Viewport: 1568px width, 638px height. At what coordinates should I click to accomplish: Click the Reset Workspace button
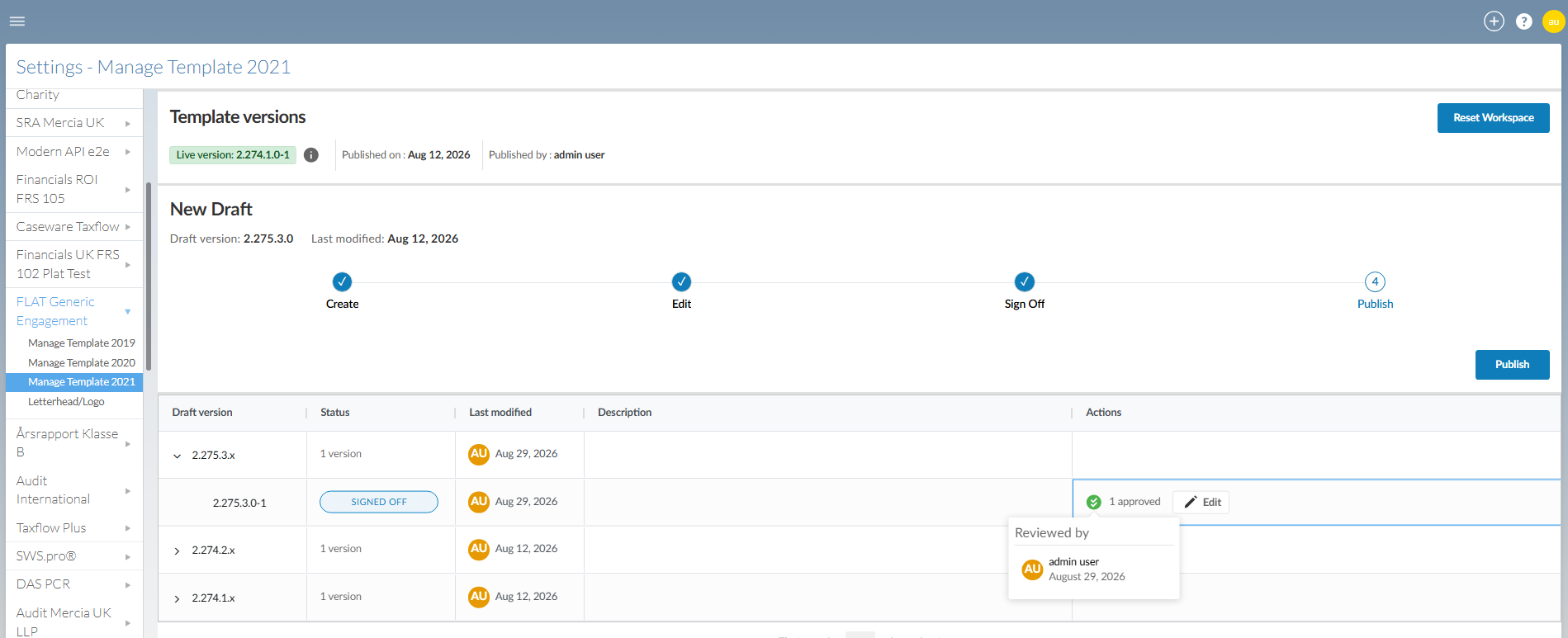[x=1493, y=118]
